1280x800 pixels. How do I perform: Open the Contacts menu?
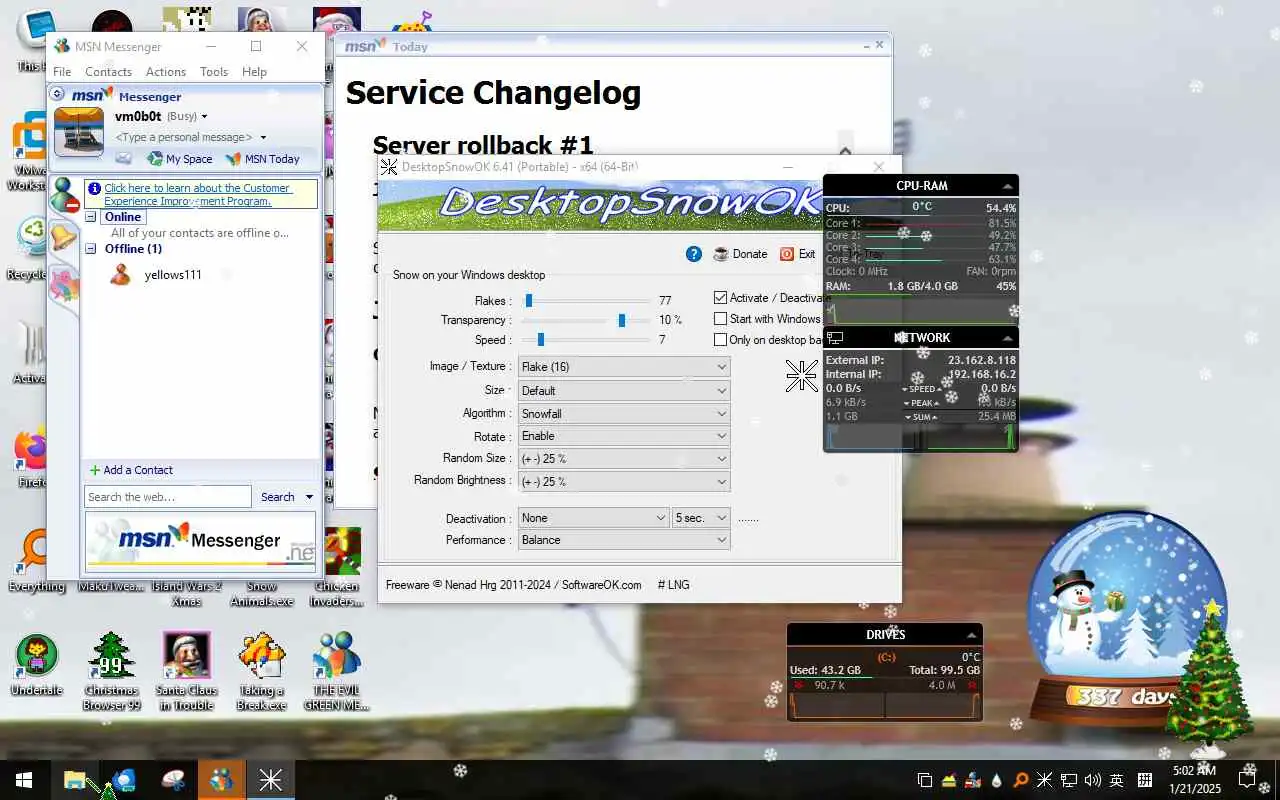108,72
